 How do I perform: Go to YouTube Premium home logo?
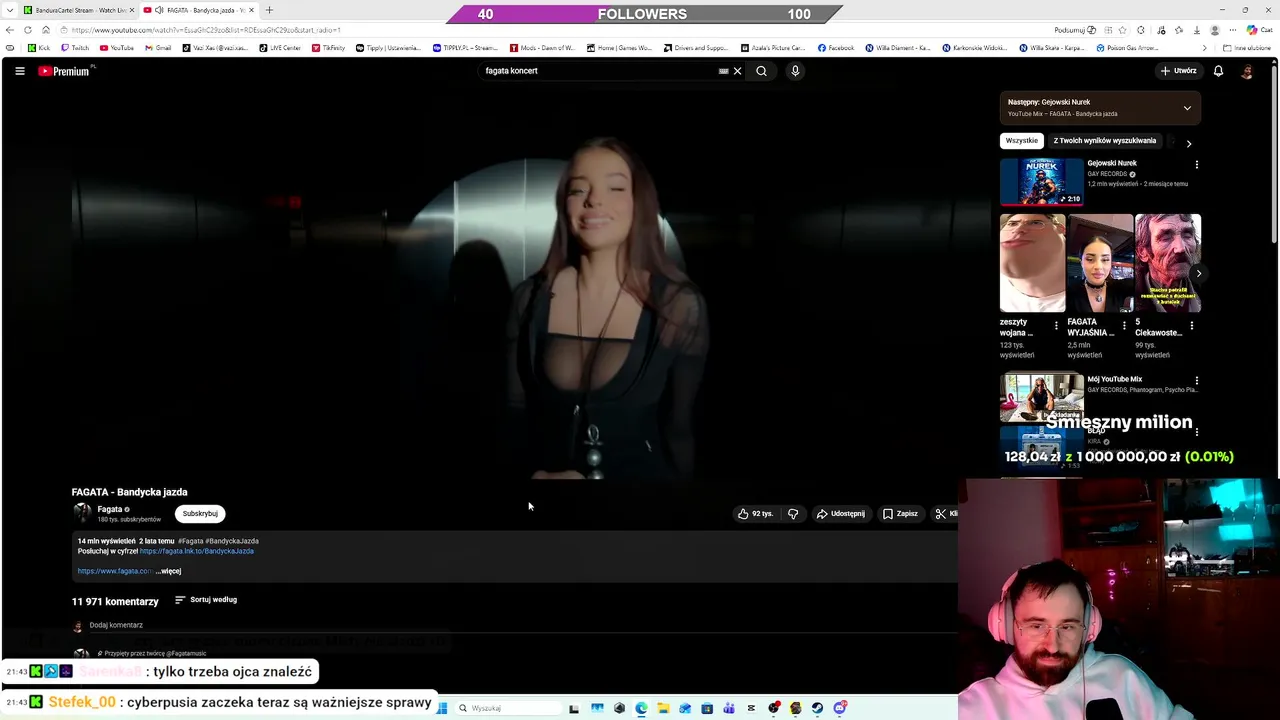[x=66, y=71]
